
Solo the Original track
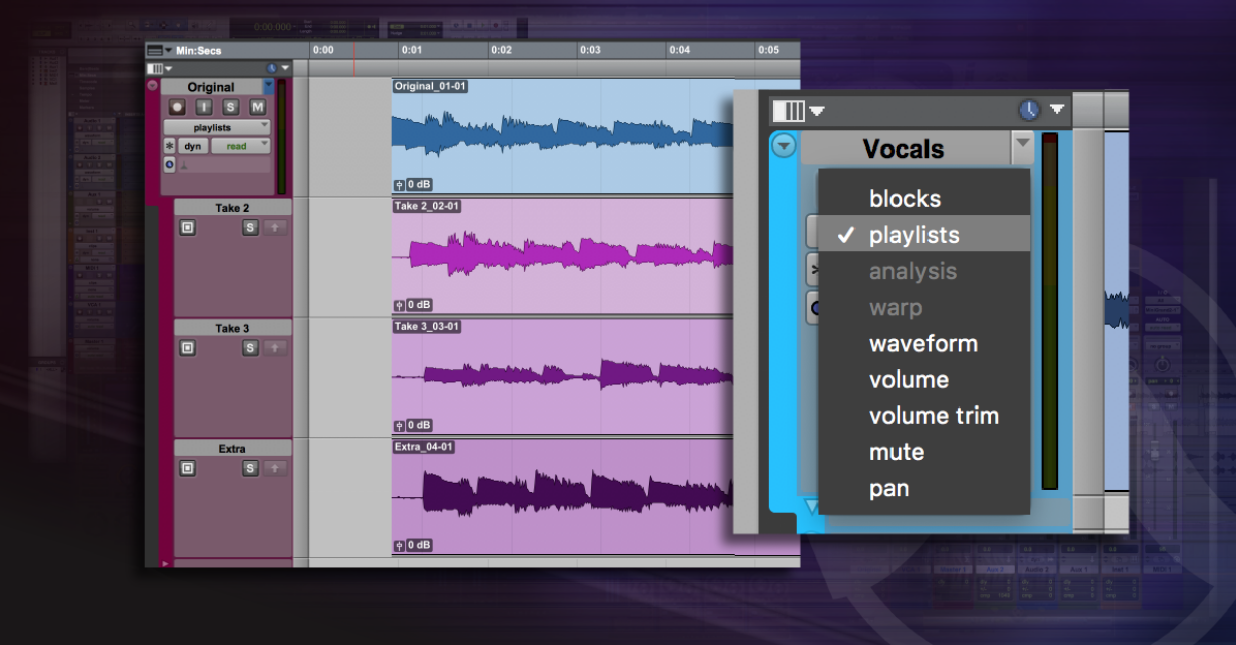coord(231,107)
